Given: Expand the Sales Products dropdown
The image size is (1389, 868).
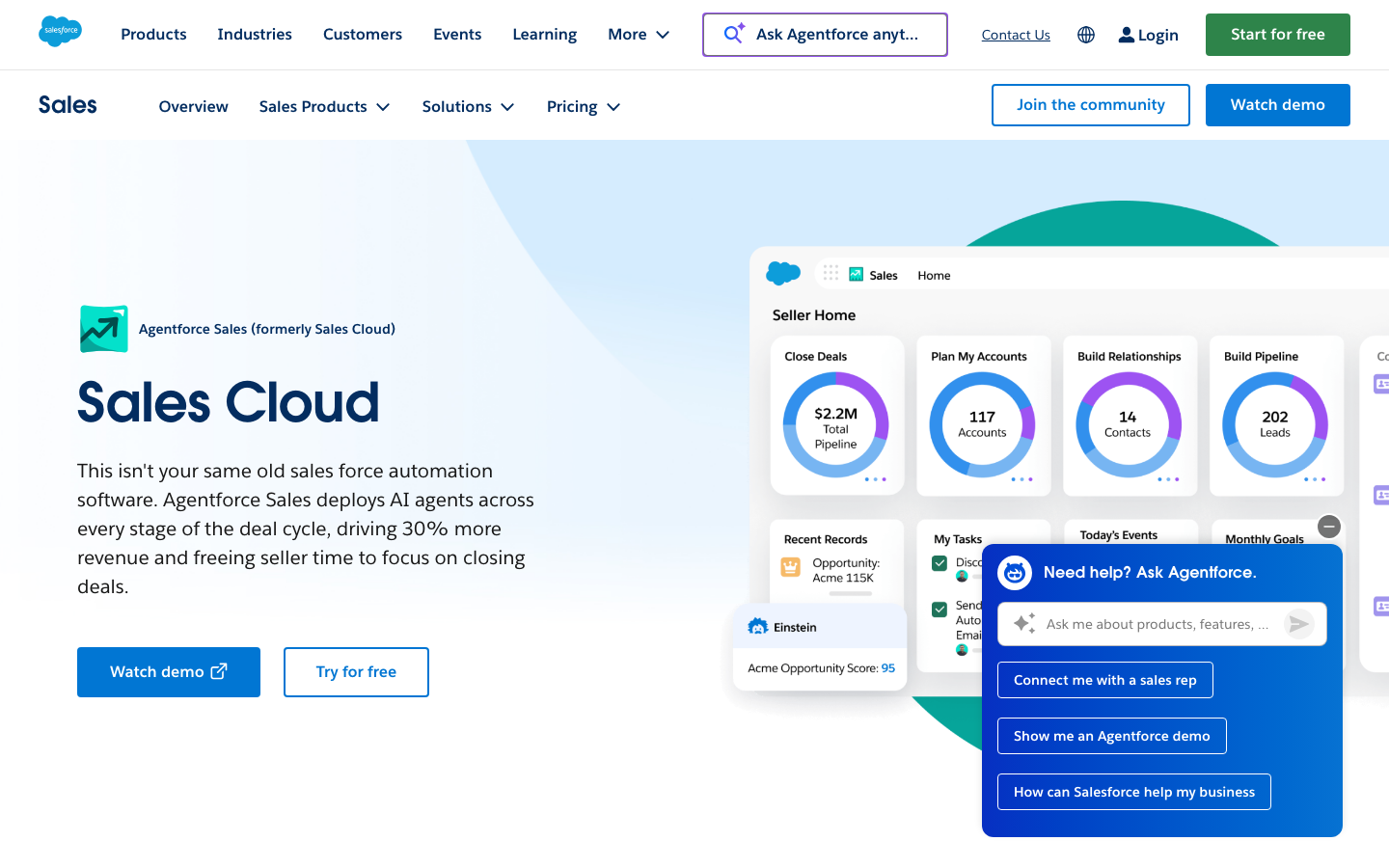Looking at the screenshot, I should (324, 106).
